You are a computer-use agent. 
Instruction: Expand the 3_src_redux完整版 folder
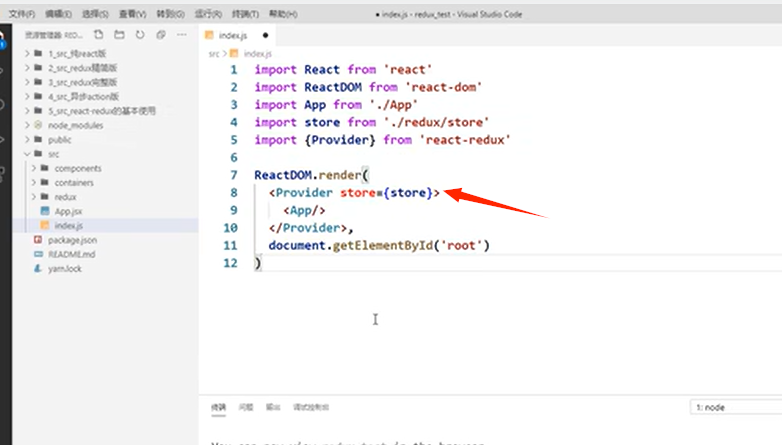pyautogui.click(x=27, y=82)
